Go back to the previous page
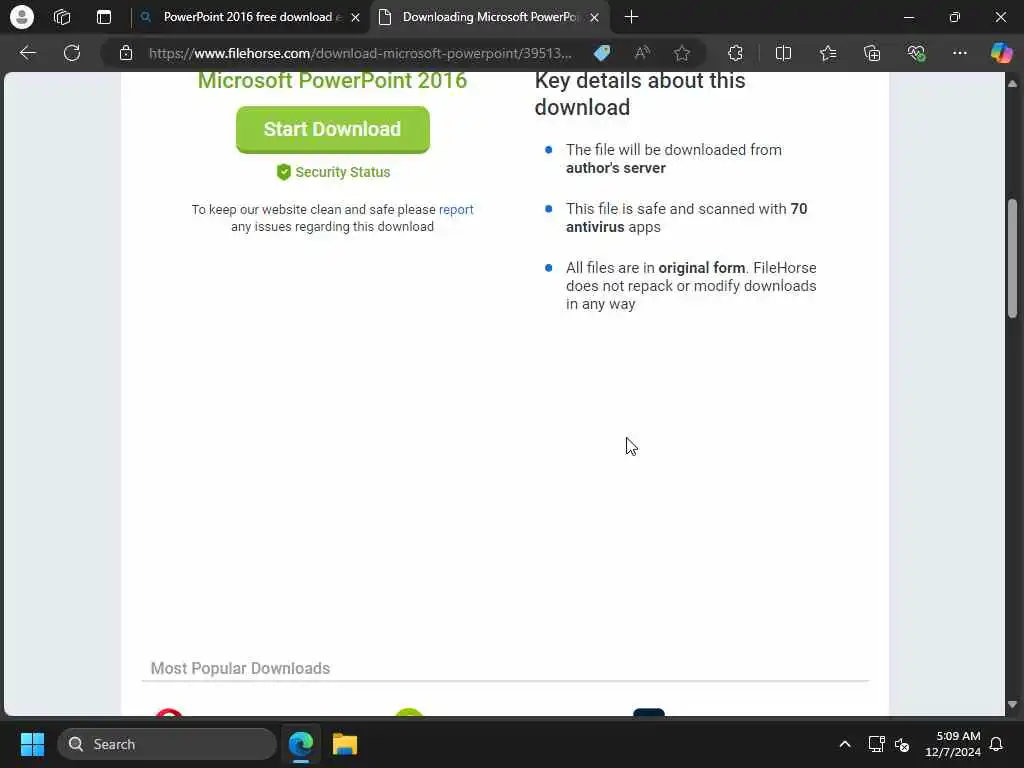This screenshot has width=1024, height=768. click(27, 53)
